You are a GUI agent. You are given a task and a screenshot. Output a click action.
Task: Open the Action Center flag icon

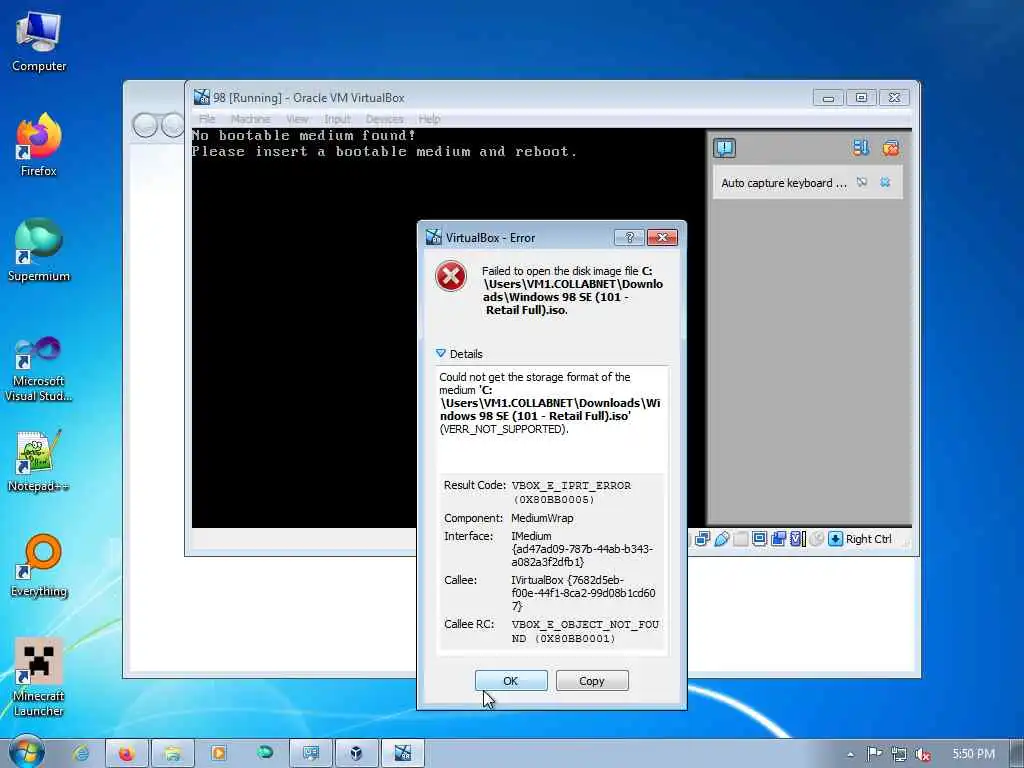pos(874,754)
